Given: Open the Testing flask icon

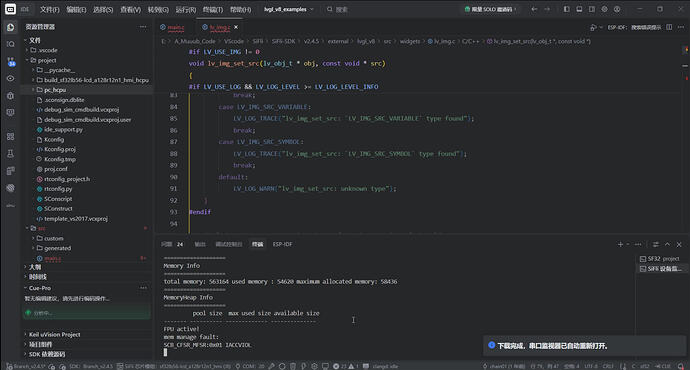Looking at the screenshot, I should (x=10, y=154).
